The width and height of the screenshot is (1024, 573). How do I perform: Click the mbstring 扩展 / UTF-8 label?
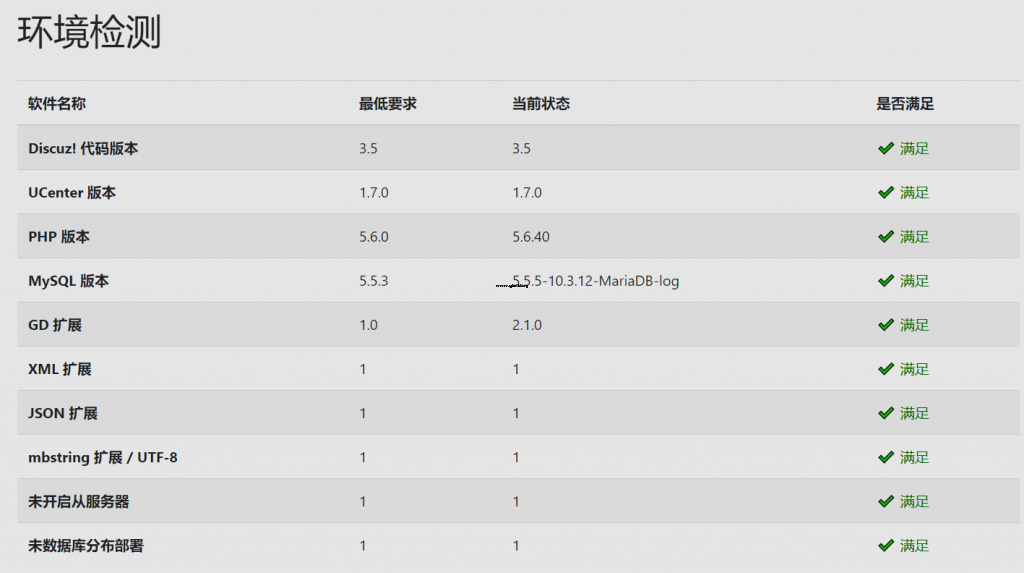coord(103,457)
